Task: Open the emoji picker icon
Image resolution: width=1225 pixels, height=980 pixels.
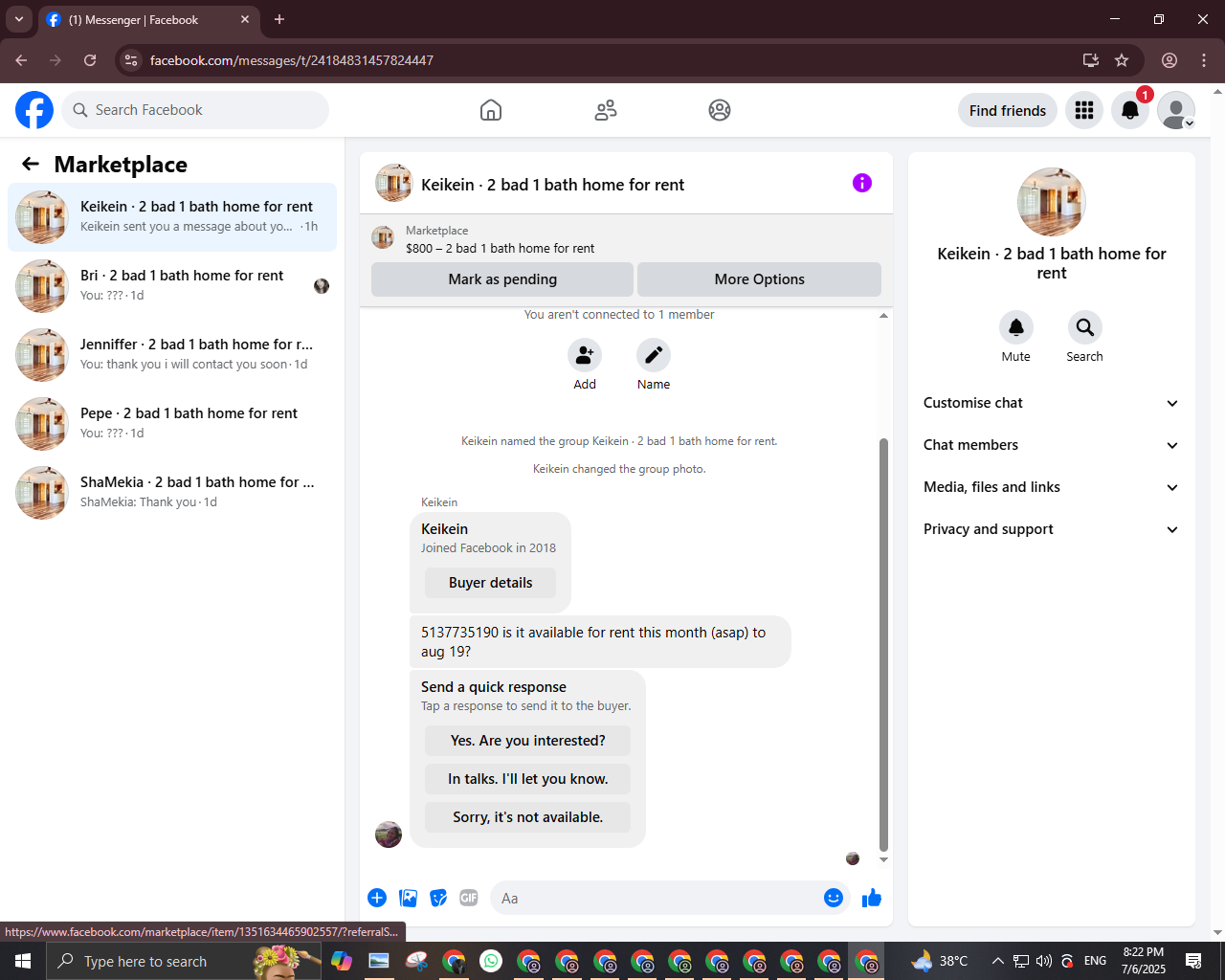Action: [x=834, y=898]
